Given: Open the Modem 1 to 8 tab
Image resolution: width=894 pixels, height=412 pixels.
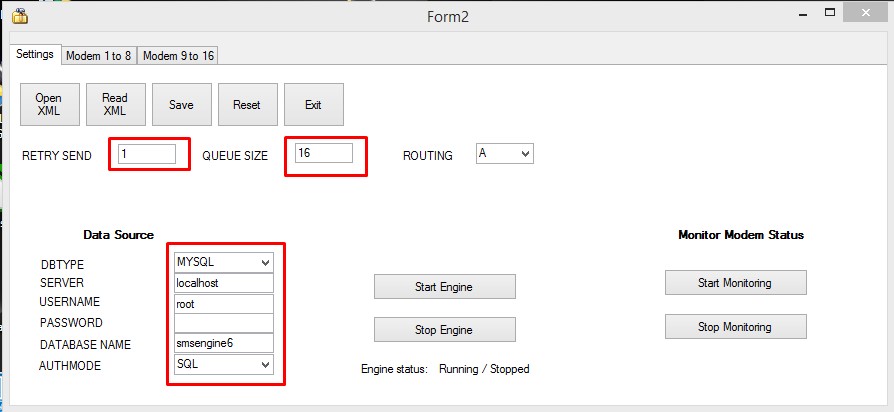Looking at the screenshot, I should (x=99, y=56).
